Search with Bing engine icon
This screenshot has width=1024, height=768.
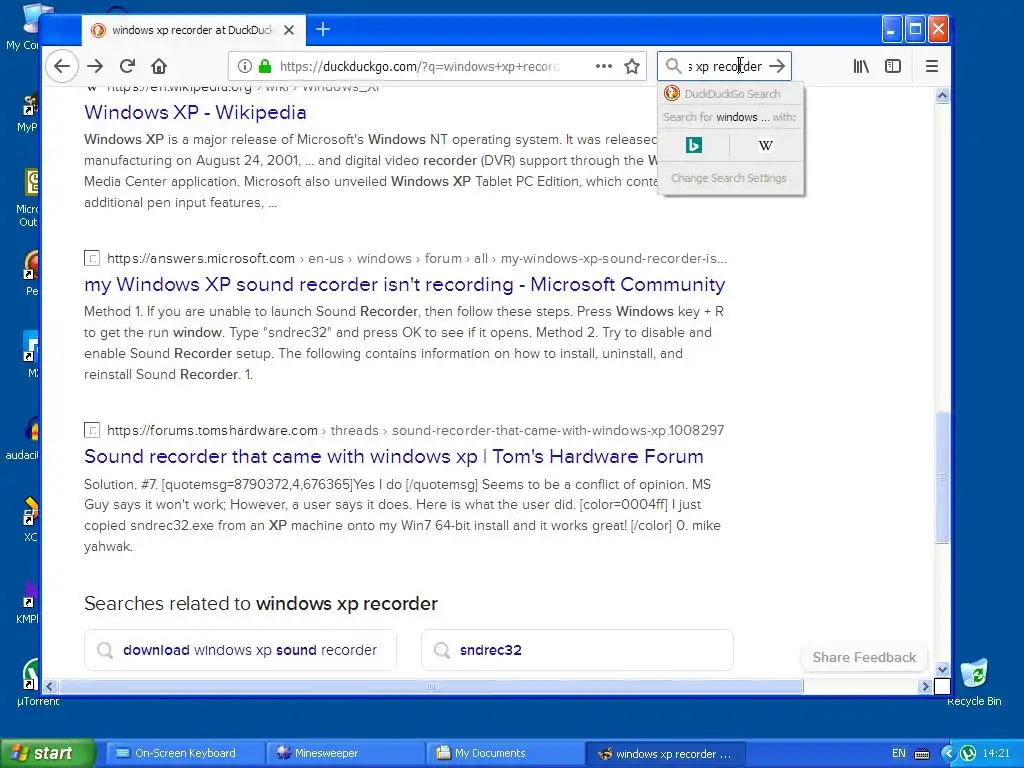click(694, 145)
